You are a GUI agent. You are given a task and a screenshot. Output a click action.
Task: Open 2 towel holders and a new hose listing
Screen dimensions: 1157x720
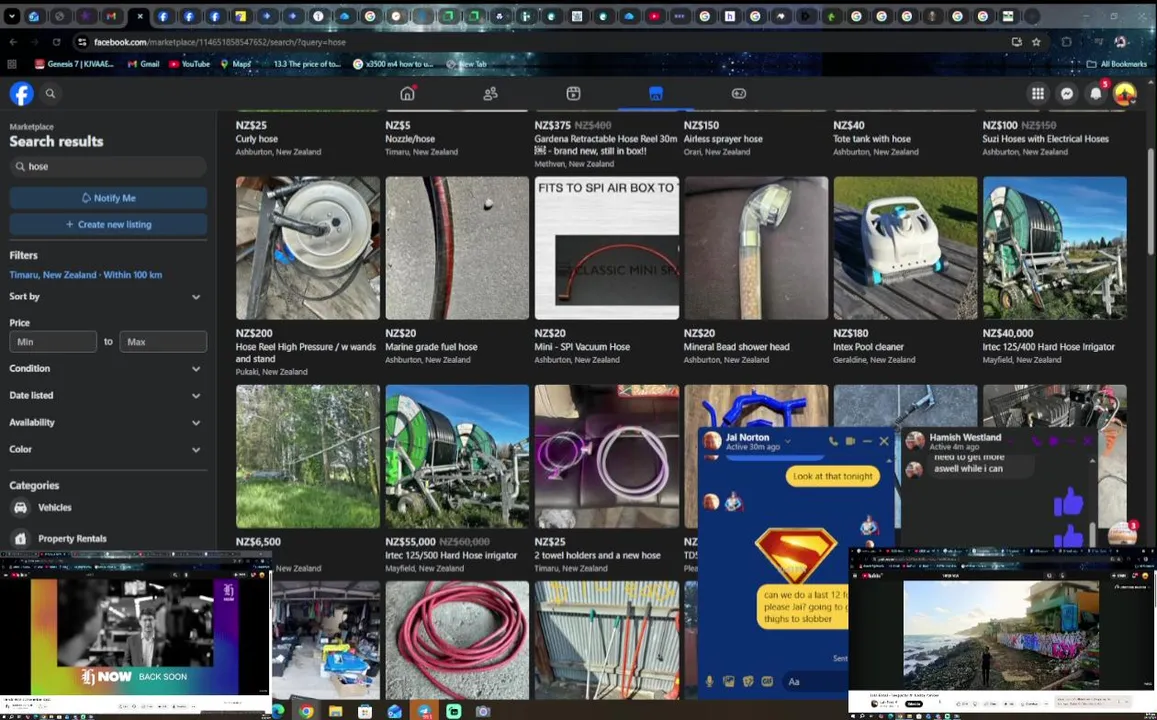tap(597, 555)
